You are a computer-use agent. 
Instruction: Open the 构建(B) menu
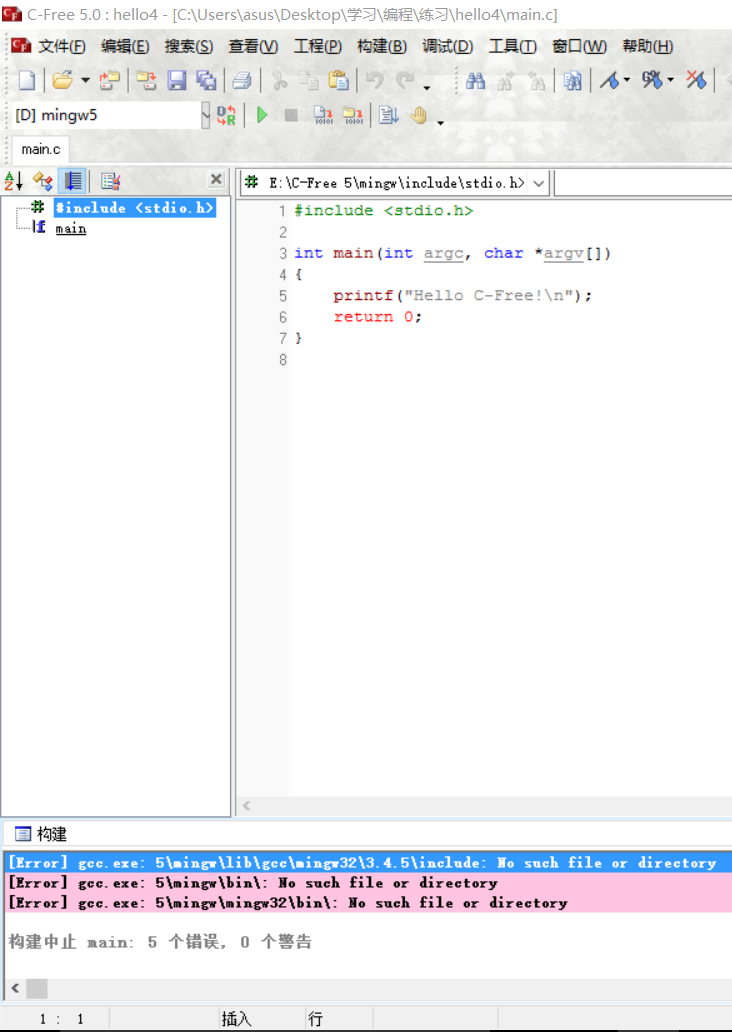coord(381,46)
